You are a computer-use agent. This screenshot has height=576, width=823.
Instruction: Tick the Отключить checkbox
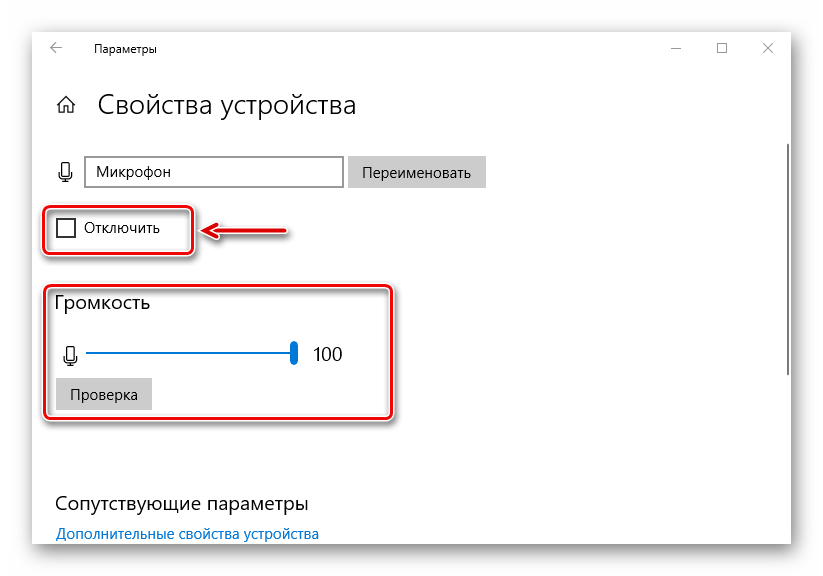click(66, 228)
